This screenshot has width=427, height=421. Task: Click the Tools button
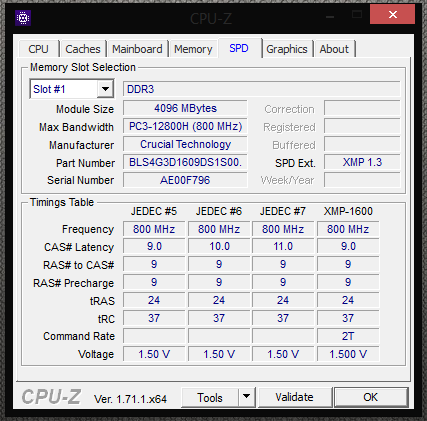[210, 397]
